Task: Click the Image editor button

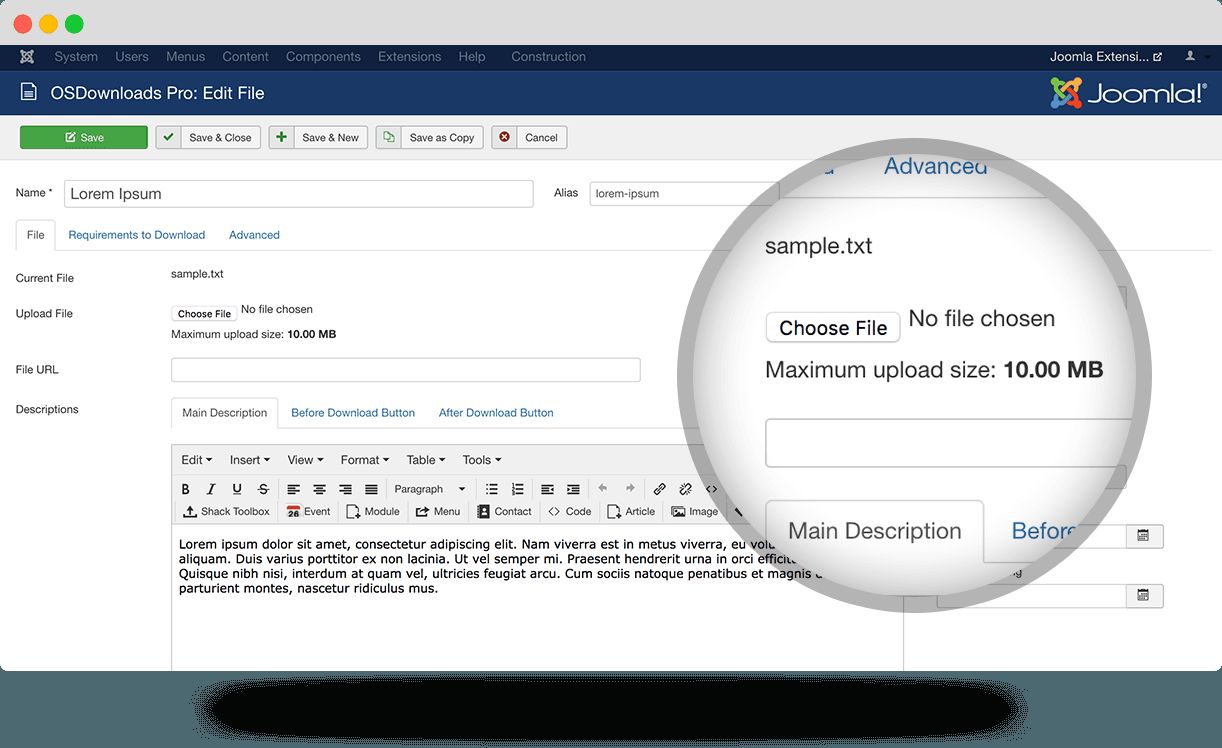Action: pyautogui.click(x=695, y=511)
